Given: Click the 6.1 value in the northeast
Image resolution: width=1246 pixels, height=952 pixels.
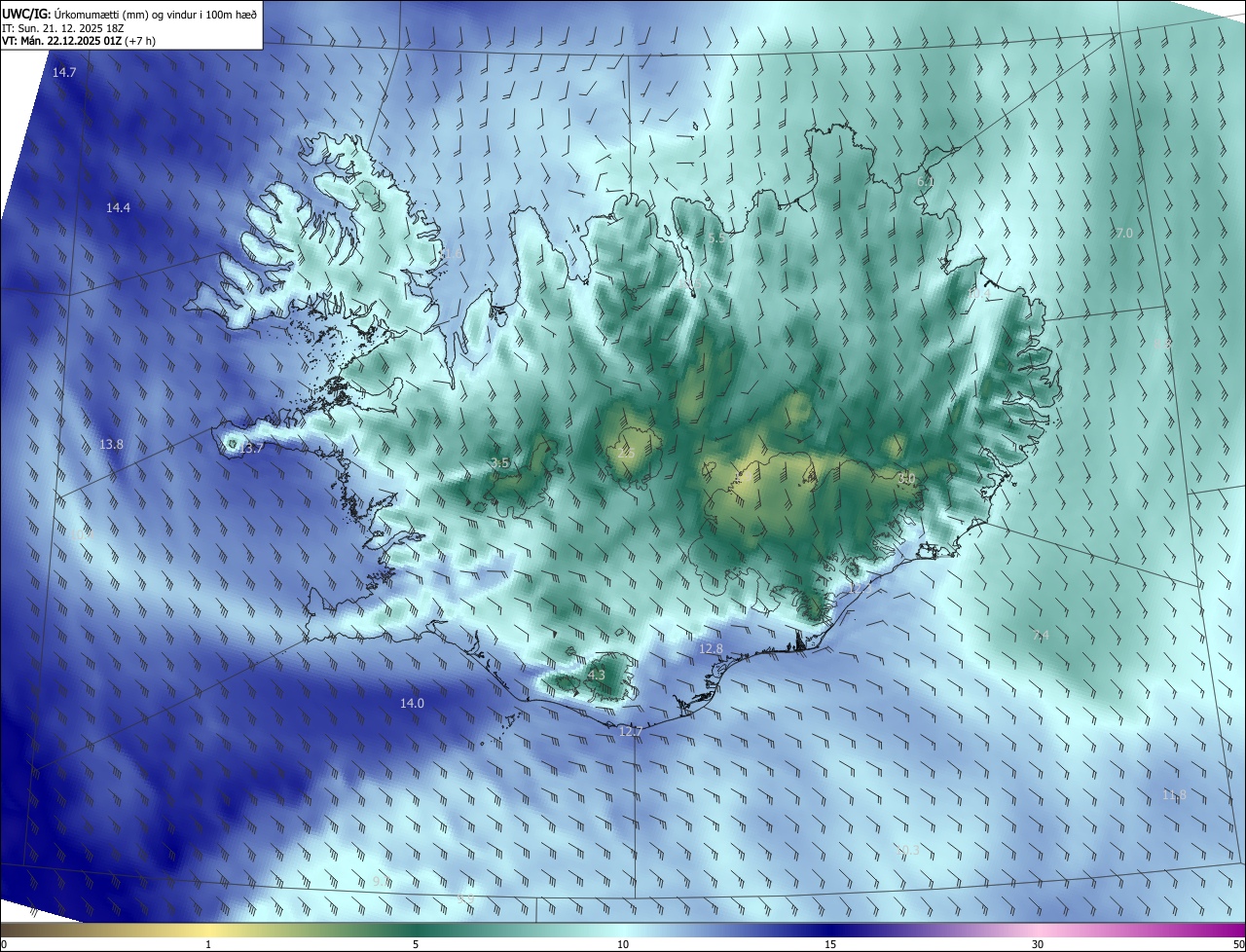Looking at the screenshot, I should tap(926, 182).
